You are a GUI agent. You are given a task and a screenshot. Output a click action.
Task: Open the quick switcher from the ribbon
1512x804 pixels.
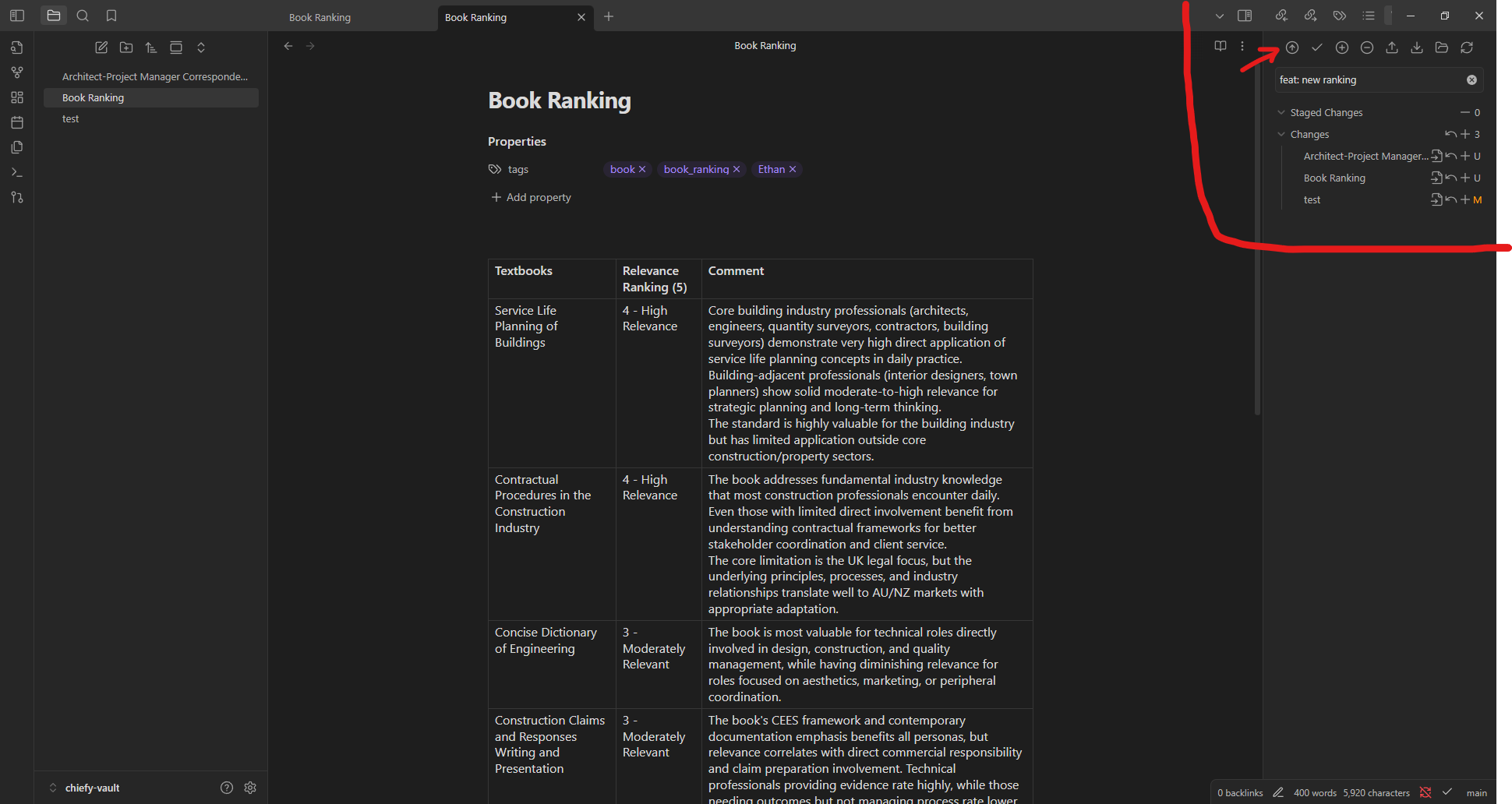pyautogui.click(x=17, y=48)
